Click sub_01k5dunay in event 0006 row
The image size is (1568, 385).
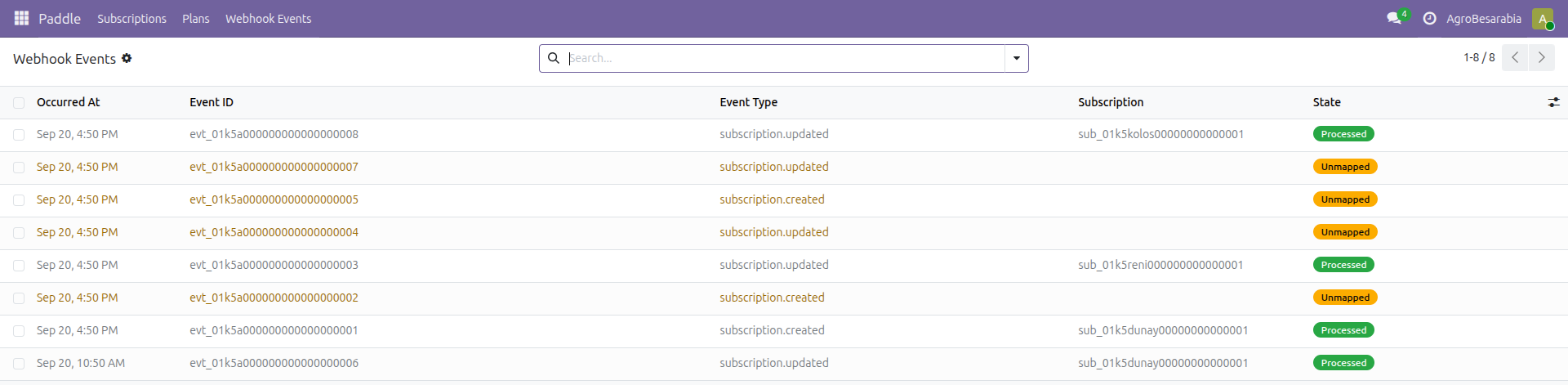click(1163, 363)
